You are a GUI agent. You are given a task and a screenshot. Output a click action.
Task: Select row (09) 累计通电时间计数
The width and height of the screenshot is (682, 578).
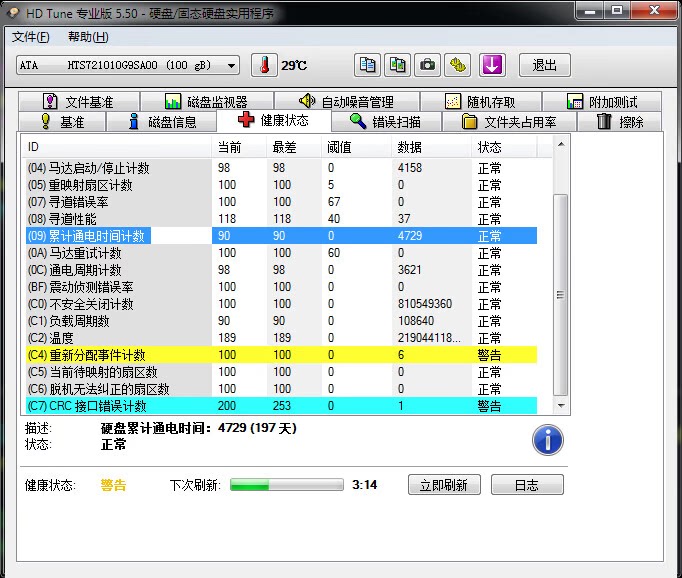(x=281, y=236)
